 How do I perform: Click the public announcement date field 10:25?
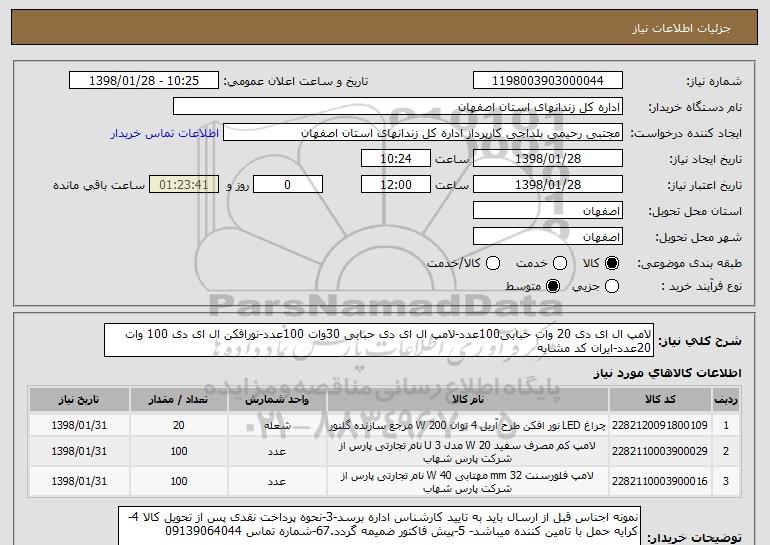144,81
